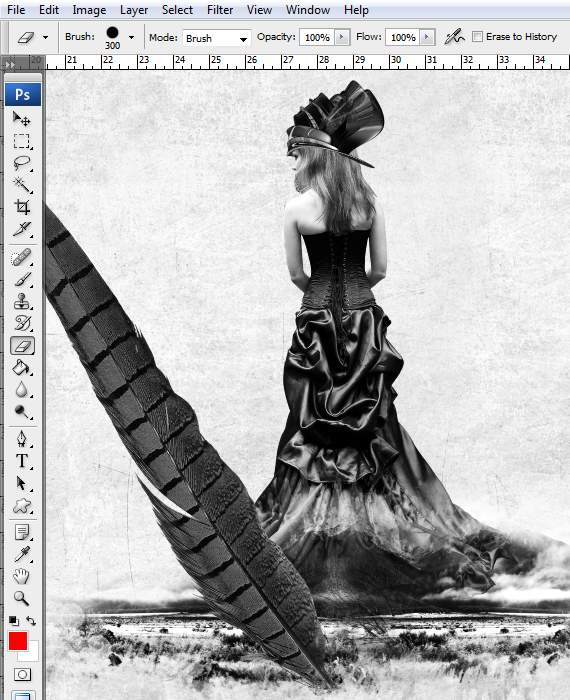Viewport: 570px width, 700px height.
Task: Open the Flow slider arrow
Action: [427, 37]
